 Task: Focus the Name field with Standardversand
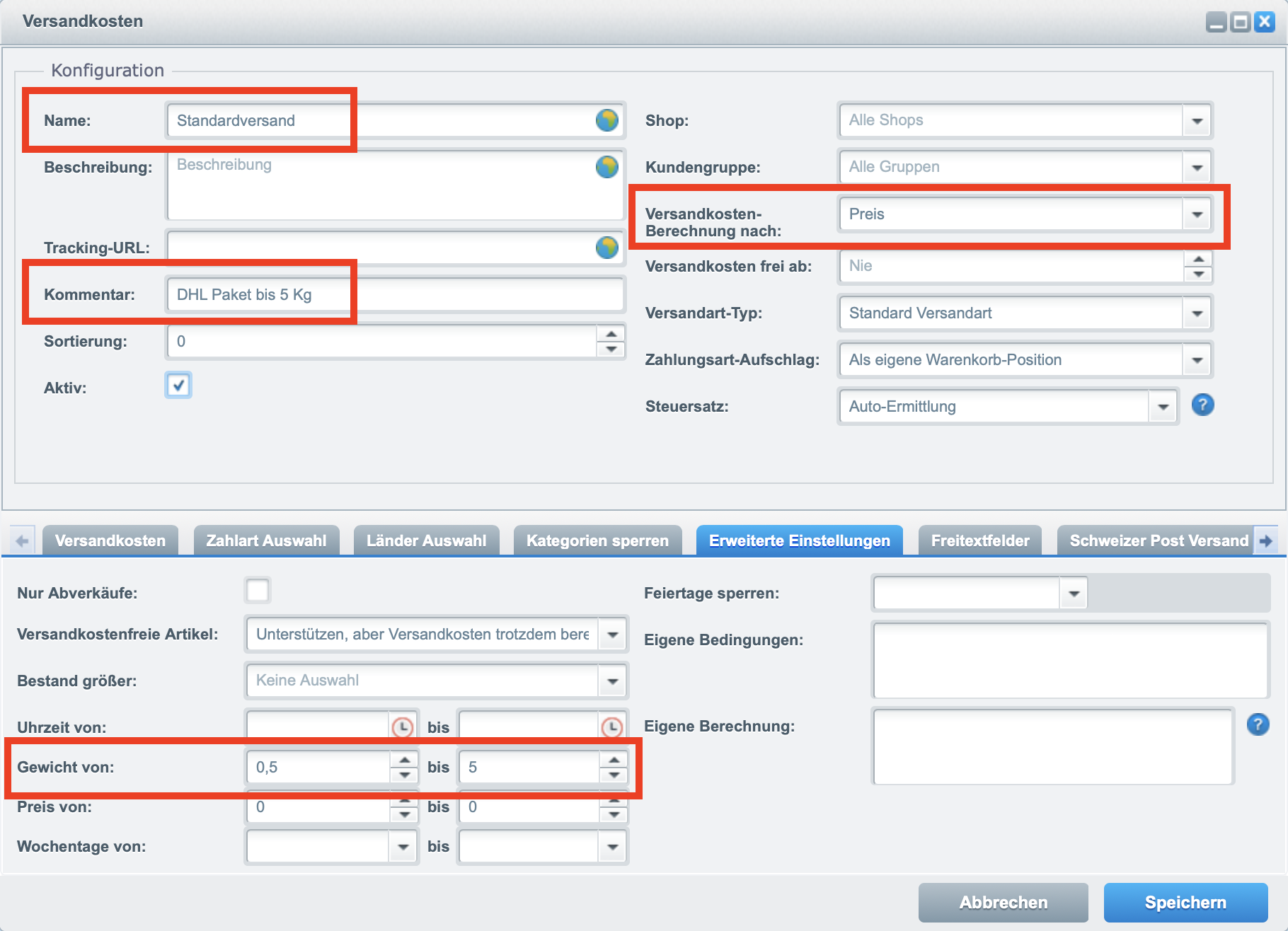click(395, 120)
